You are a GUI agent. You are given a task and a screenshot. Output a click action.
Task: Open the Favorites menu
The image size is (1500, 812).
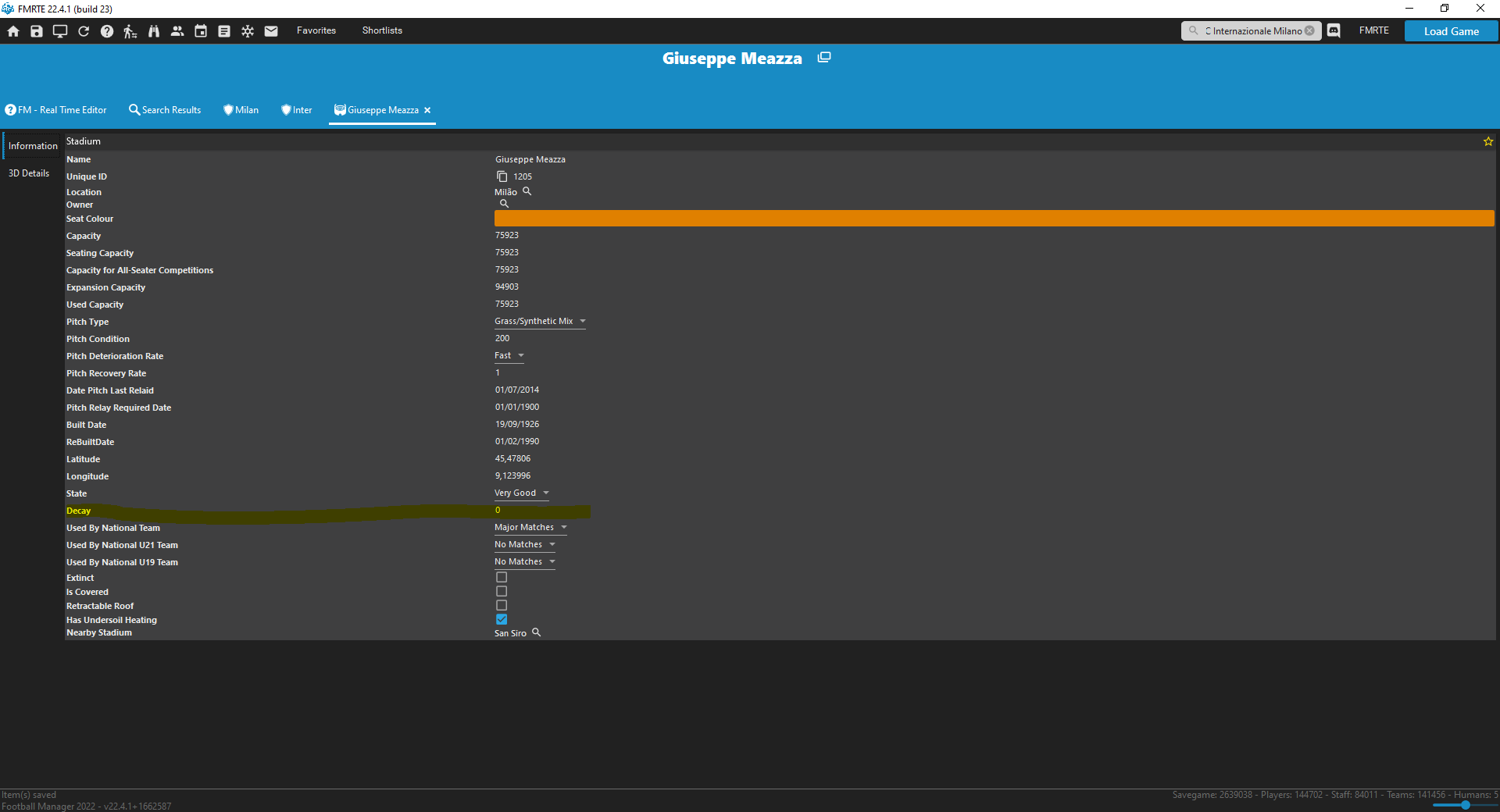coord(316,30)
